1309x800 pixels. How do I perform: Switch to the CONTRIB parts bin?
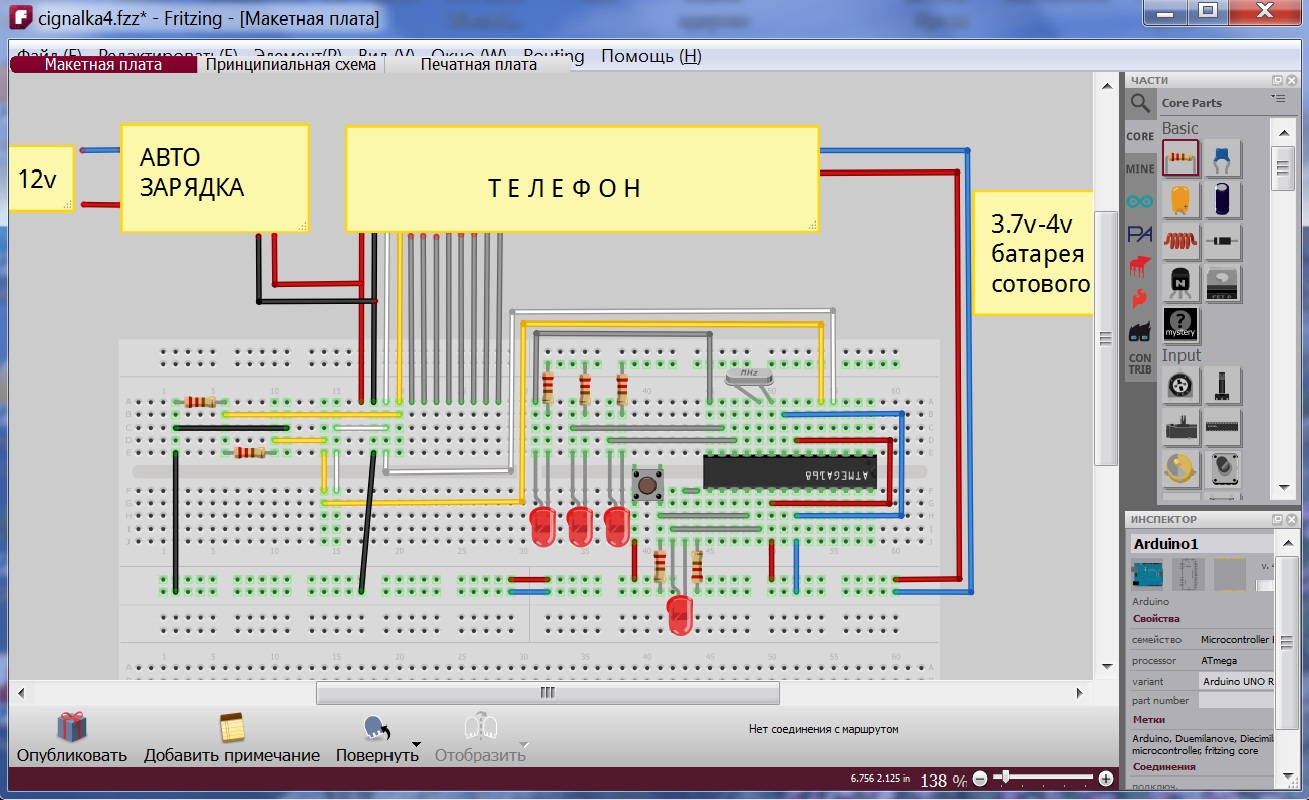click(1140, 363)
